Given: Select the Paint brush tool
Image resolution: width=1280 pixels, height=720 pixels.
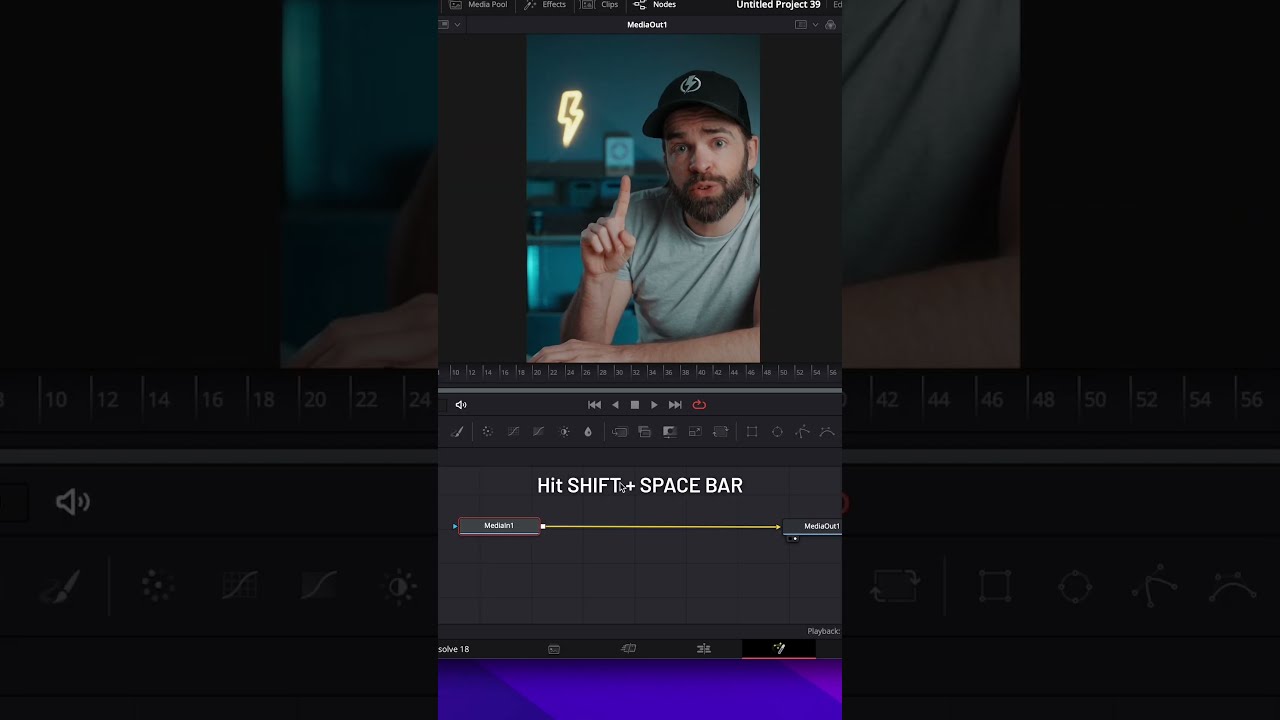Looking at the screenshot, I should [457, 432].
